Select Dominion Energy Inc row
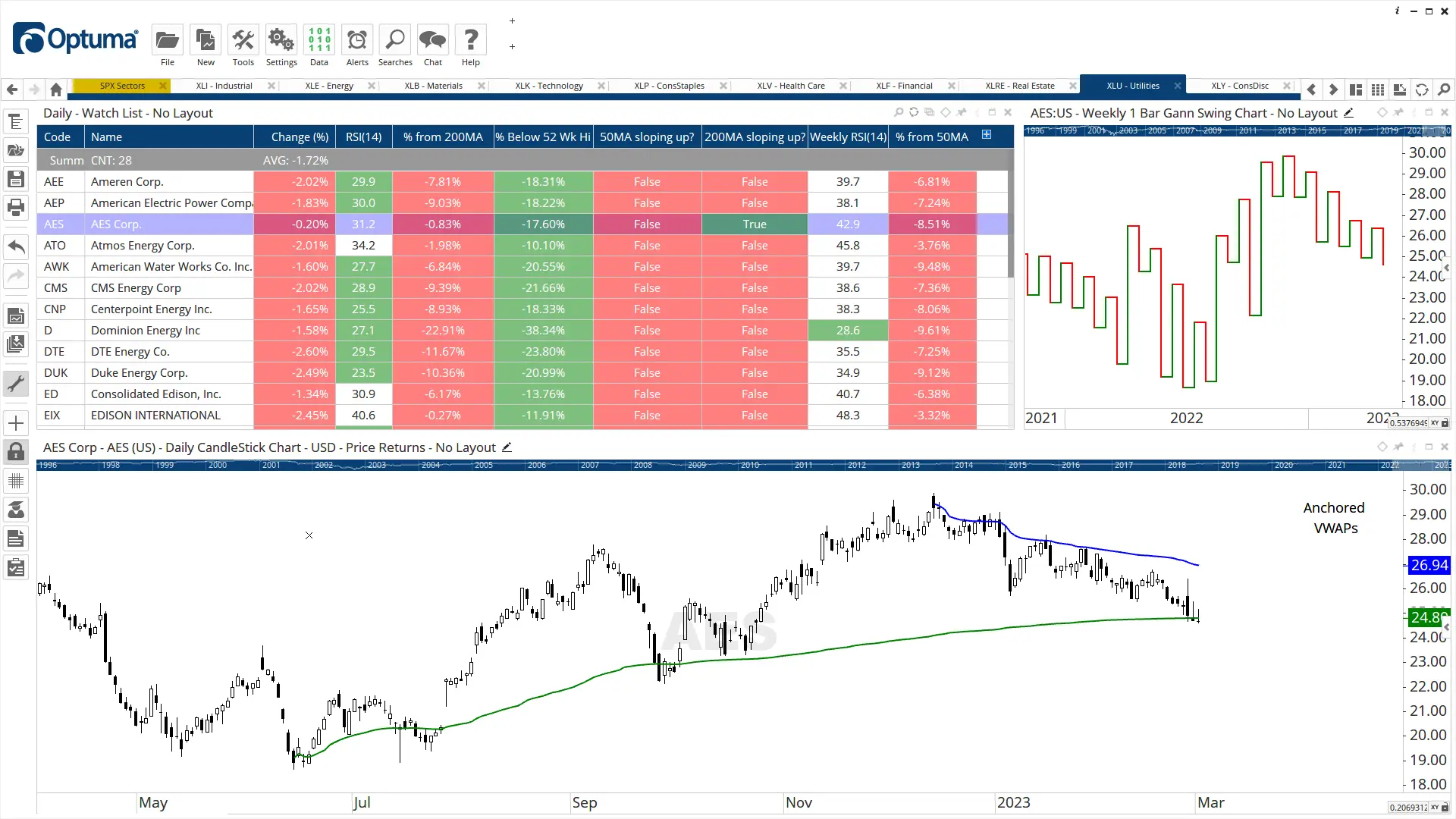Viewport: 1456px width, 819px height. point(522,331)
